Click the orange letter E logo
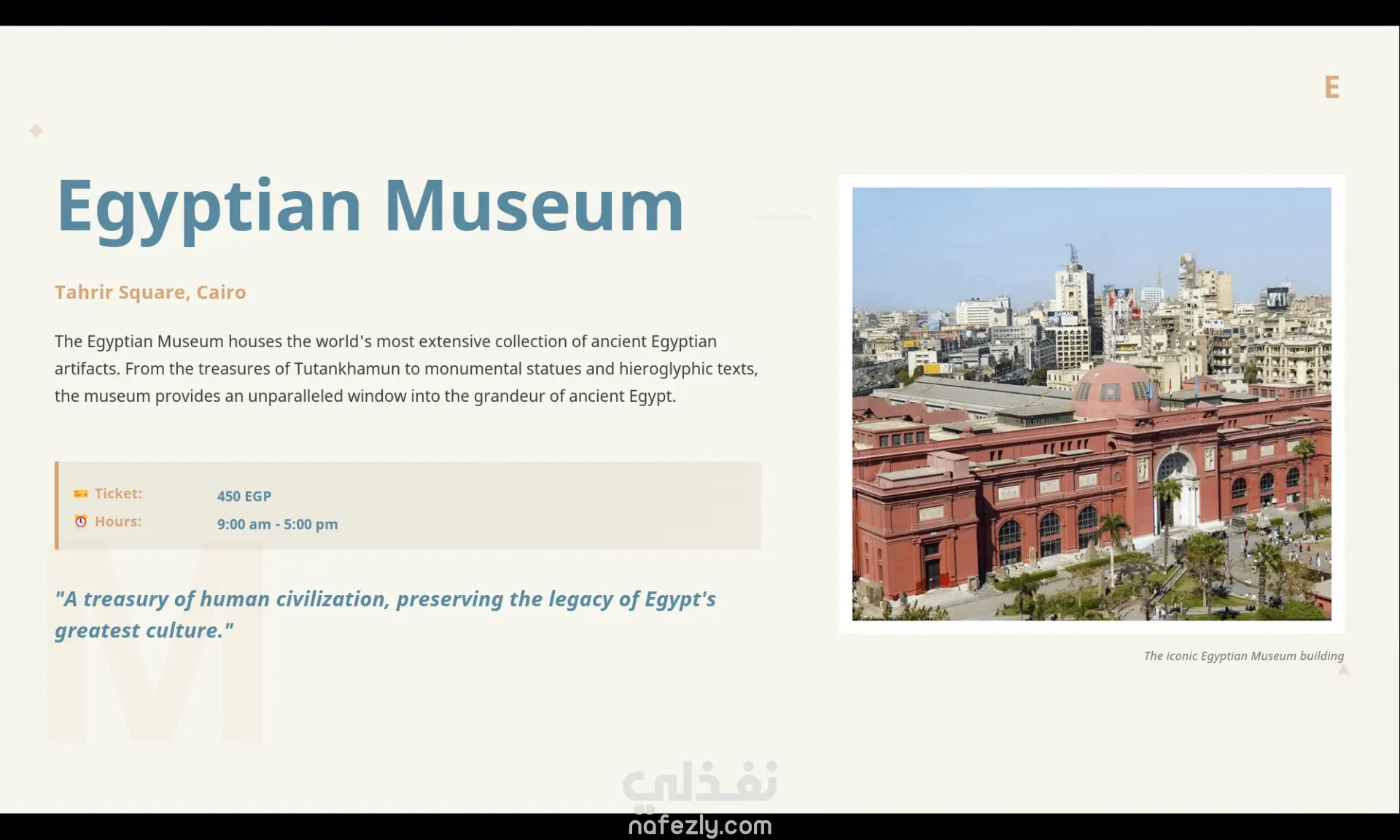The width and height of the screenshot is (1400, 840). 1331,87
